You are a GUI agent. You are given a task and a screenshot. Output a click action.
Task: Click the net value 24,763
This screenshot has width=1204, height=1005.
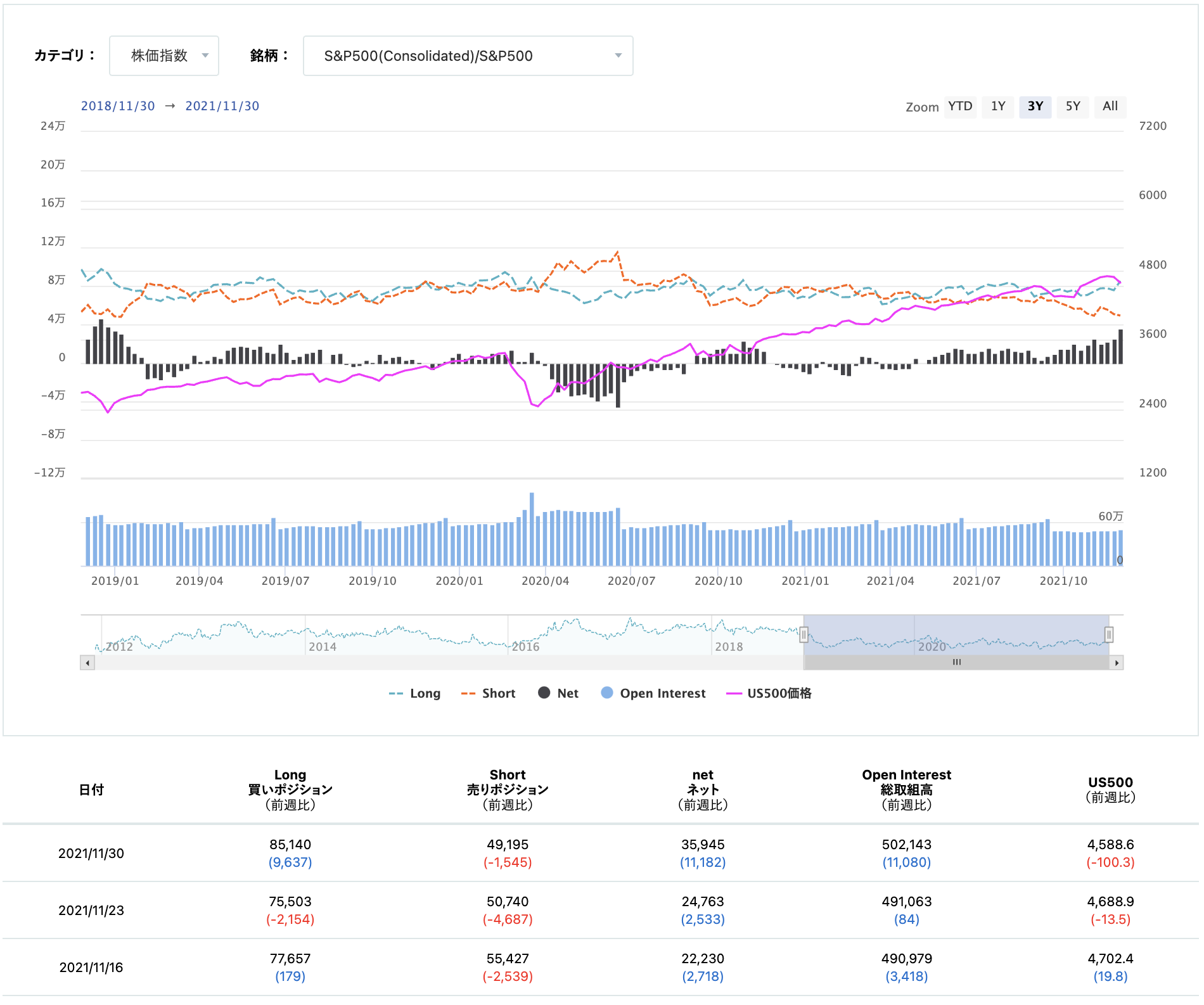click(x=703, y=902)
